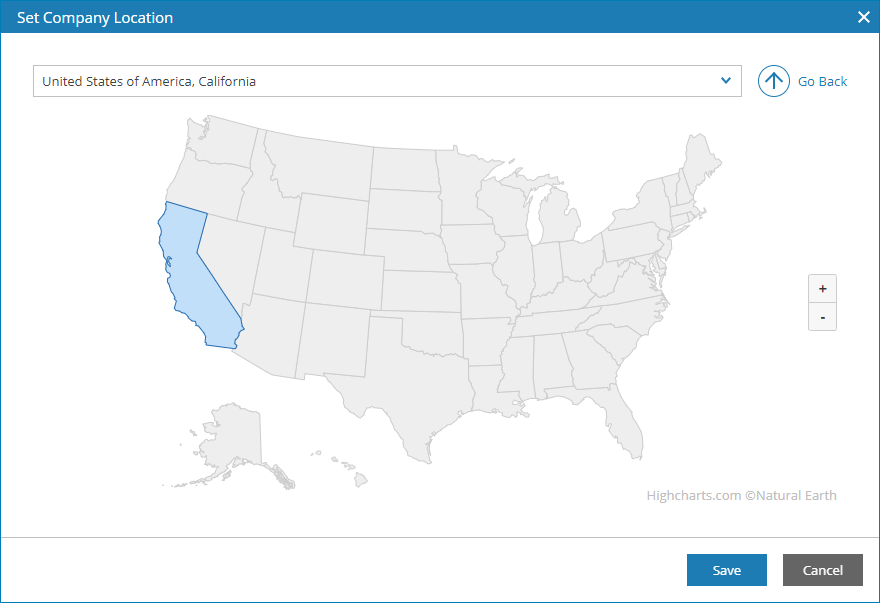Click the Save button

tap(727, 570)
